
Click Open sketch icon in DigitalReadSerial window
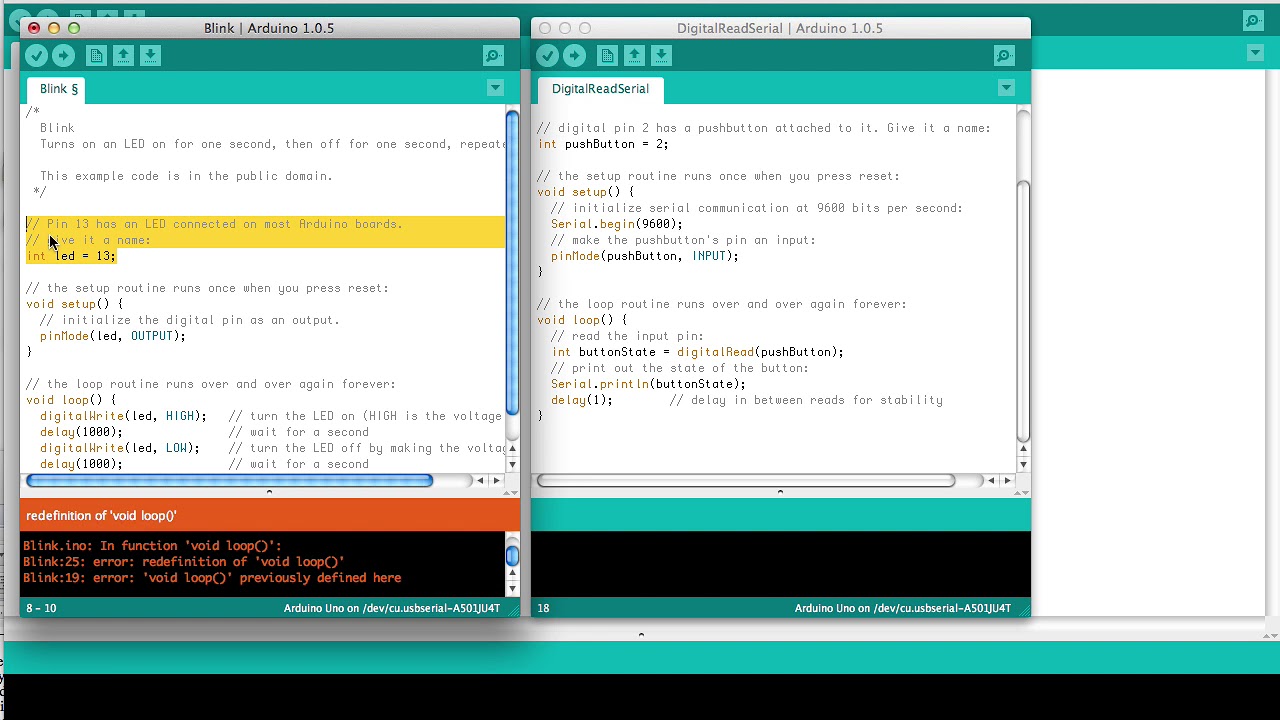point(634,56)
